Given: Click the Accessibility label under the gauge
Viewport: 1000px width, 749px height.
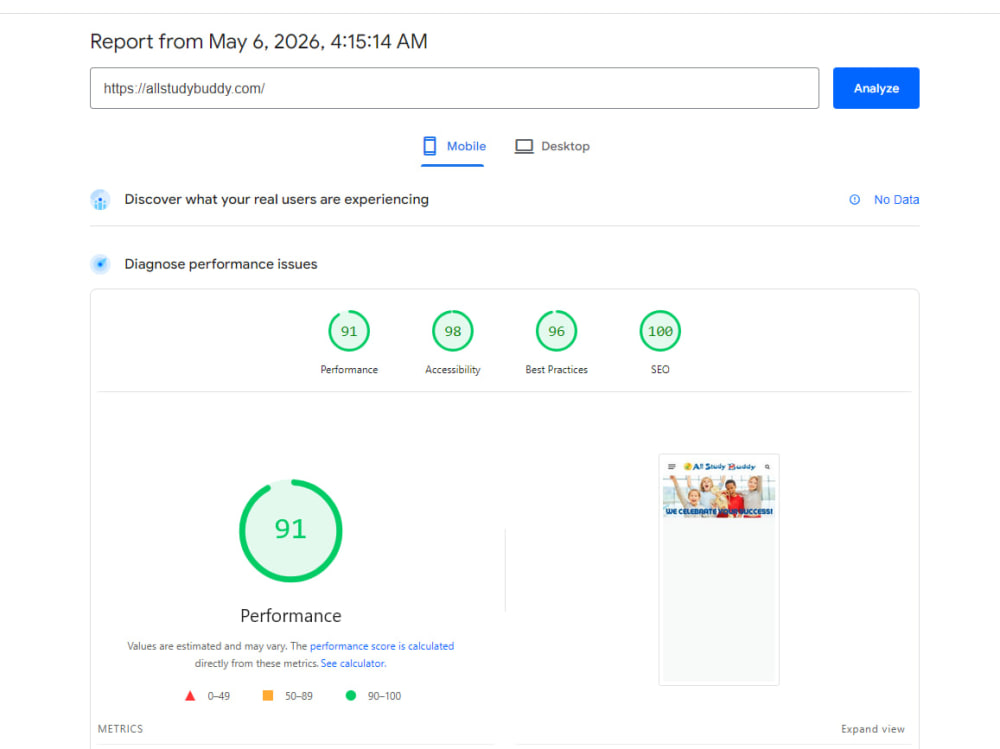Looking at the screenshot, I should (453, 369).
